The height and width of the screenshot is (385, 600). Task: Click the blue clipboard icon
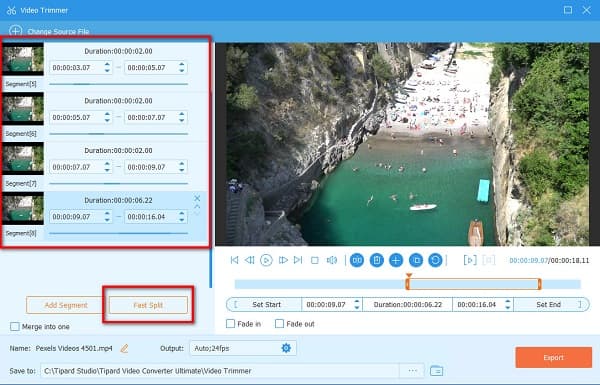coord(377,260)
